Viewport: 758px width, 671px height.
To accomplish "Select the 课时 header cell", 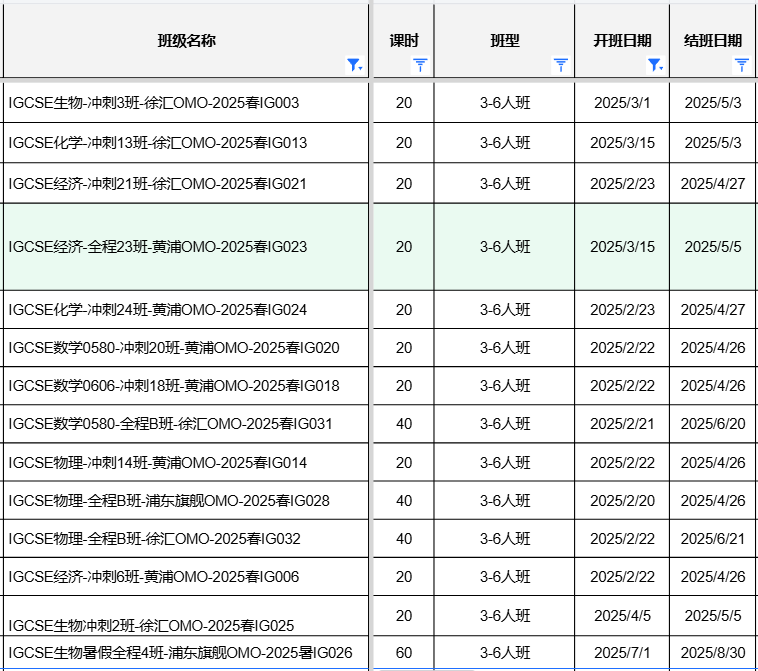I will click(x=404, y=41).
